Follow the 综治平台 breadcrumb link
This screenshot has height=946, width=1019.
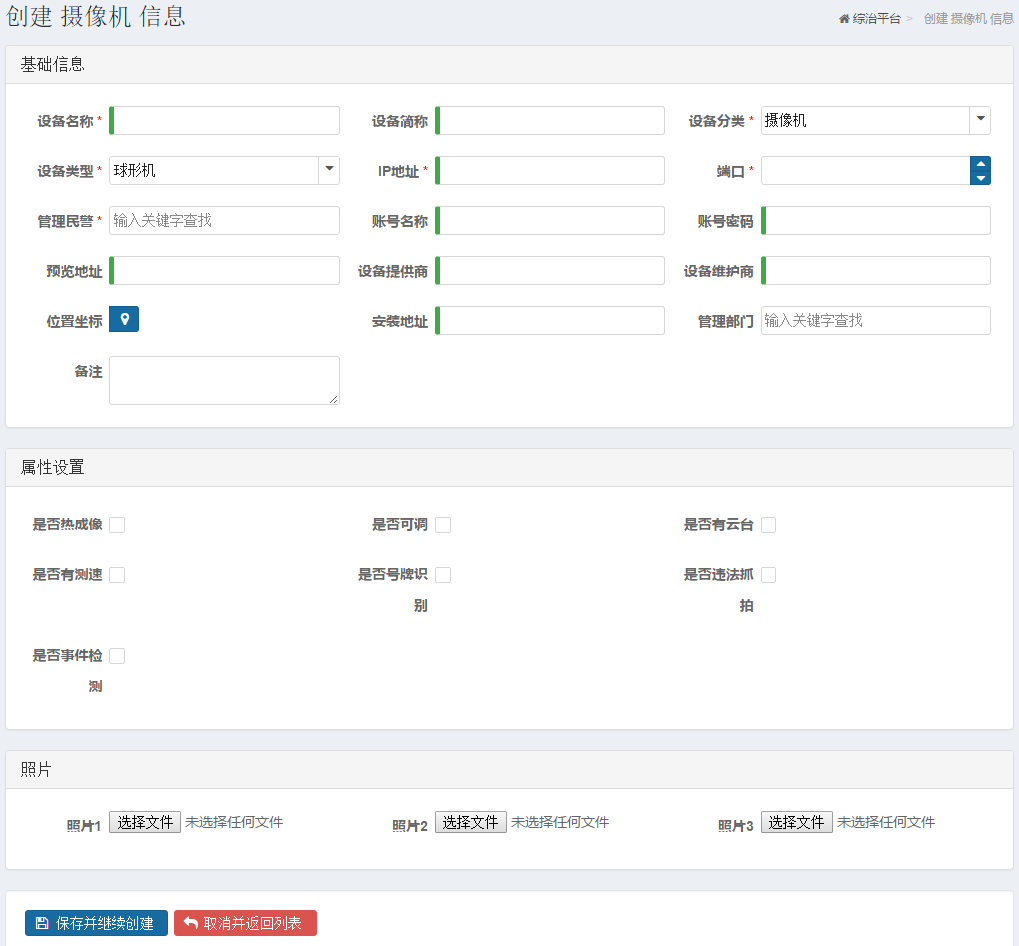[x=876, y=19]
